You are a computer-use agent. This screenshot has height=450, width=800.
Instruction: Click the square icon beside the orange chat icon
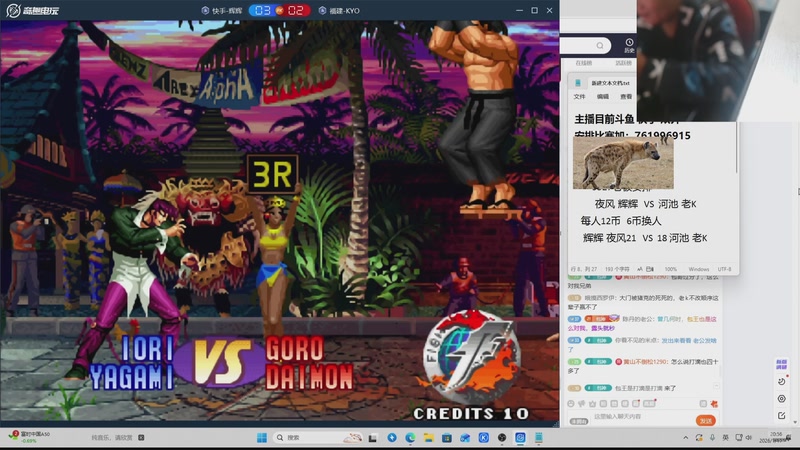point(703,404)
